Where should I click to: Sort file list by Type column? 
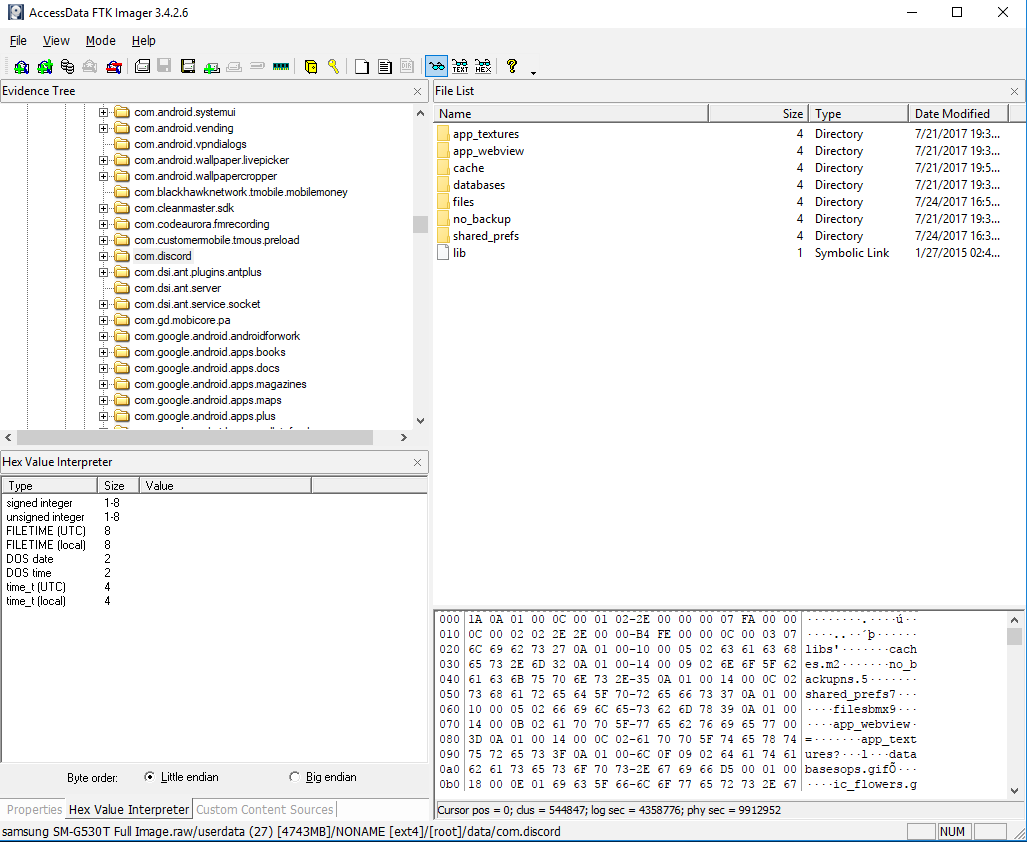[859, 114]
